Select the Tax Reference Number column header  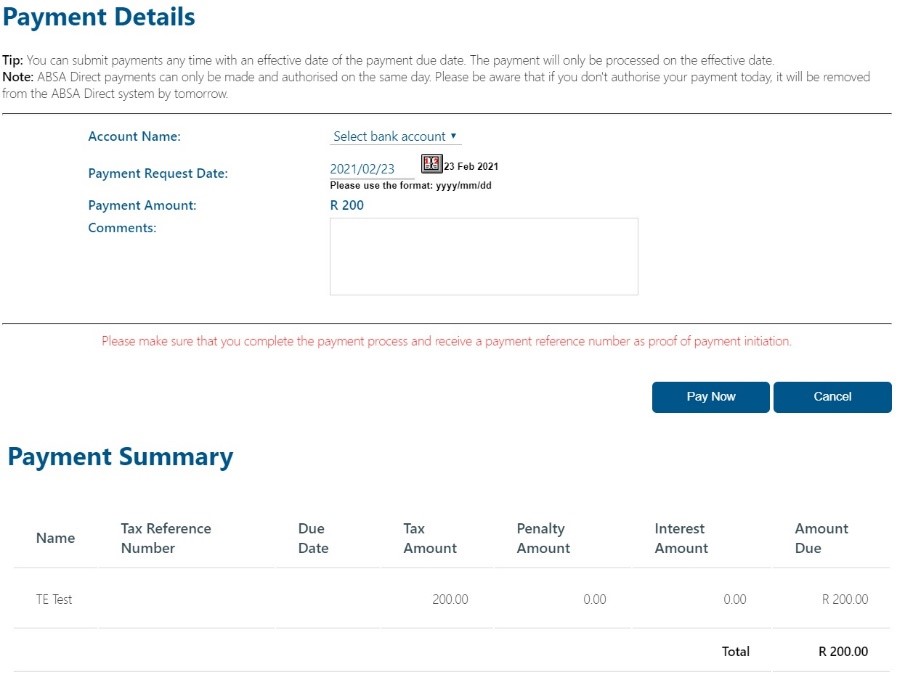(166, 538)
